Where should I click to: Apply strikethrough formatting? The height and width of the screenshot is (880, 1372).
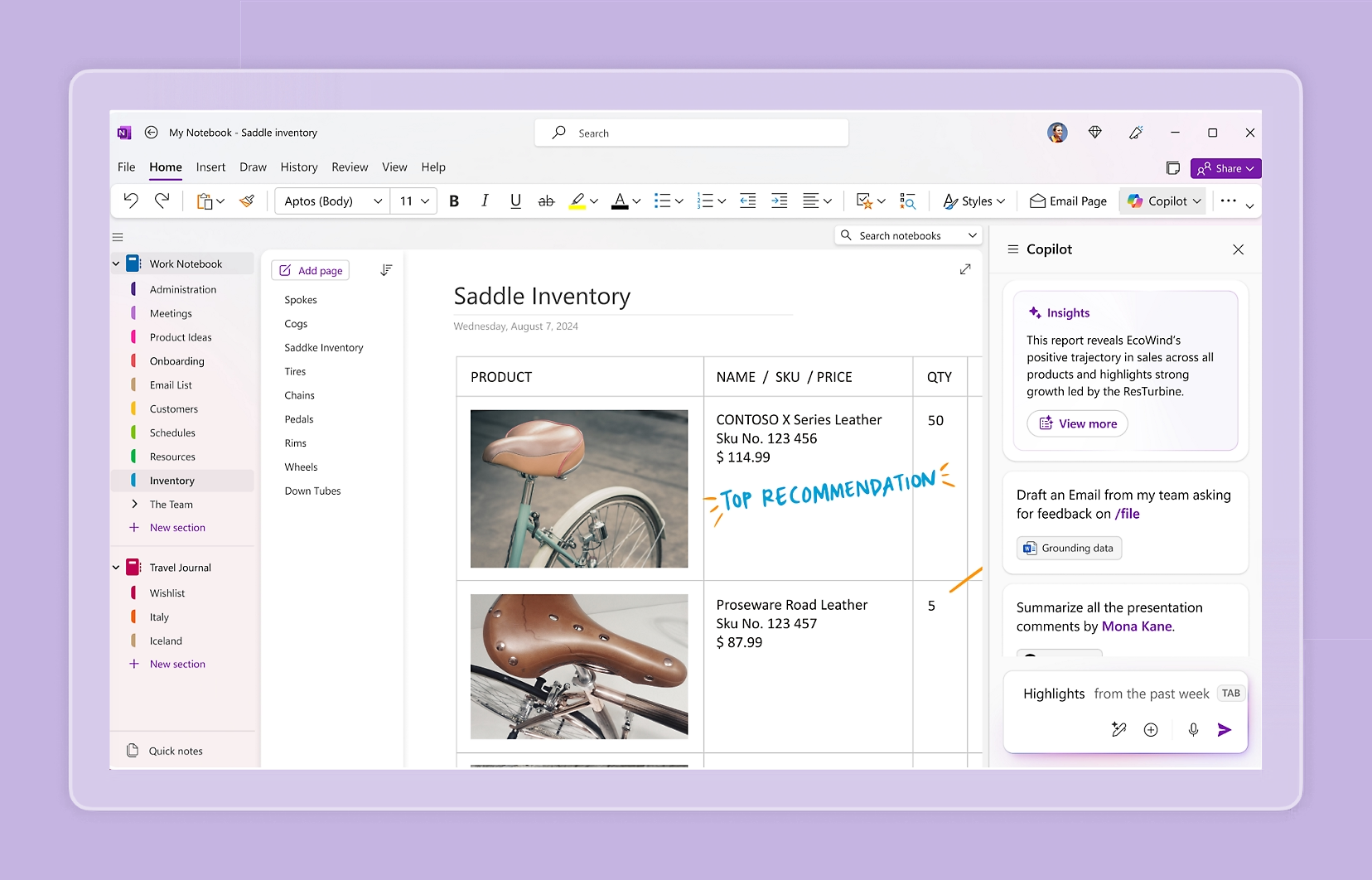[x=546, y=201]
